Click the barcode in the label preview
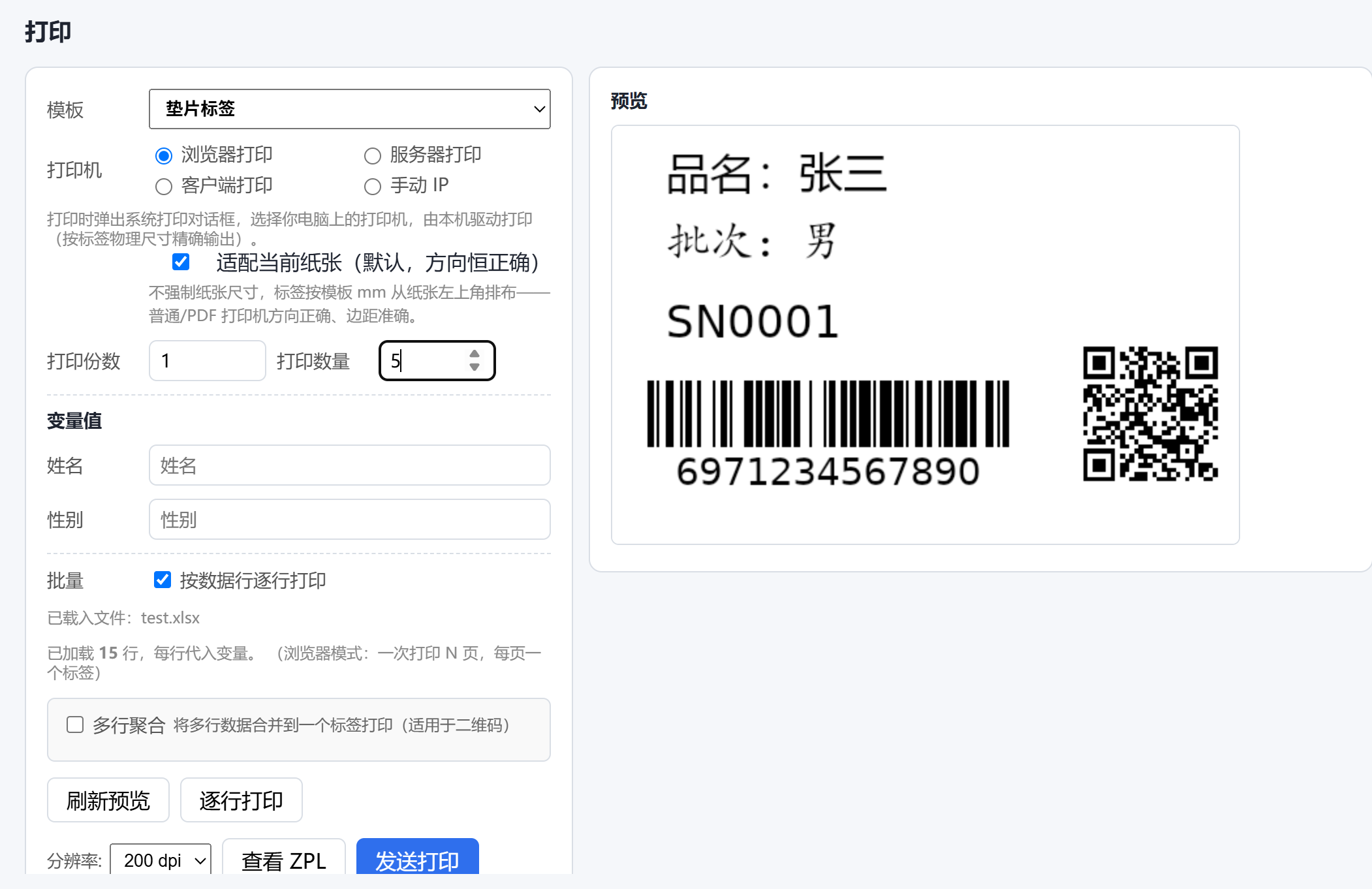 (x=828, y=414)
